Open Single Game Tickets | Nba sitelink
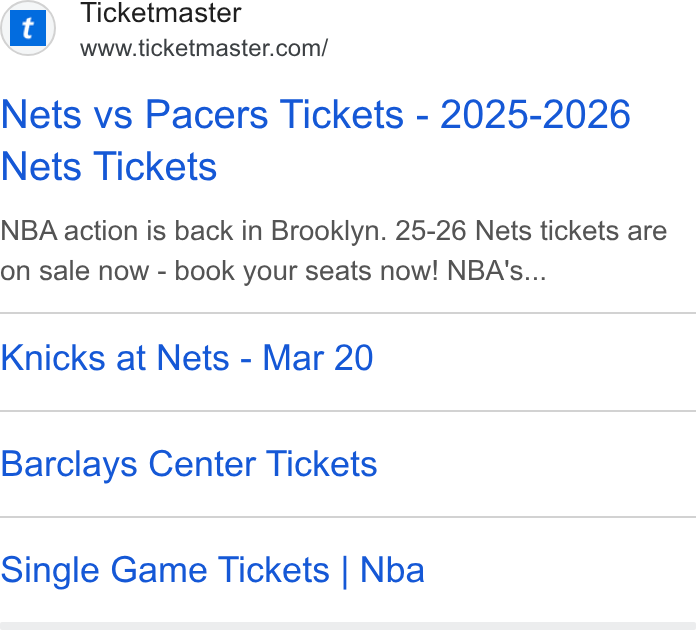The width and height of the screenshot is (696, 630). (213, 571)
